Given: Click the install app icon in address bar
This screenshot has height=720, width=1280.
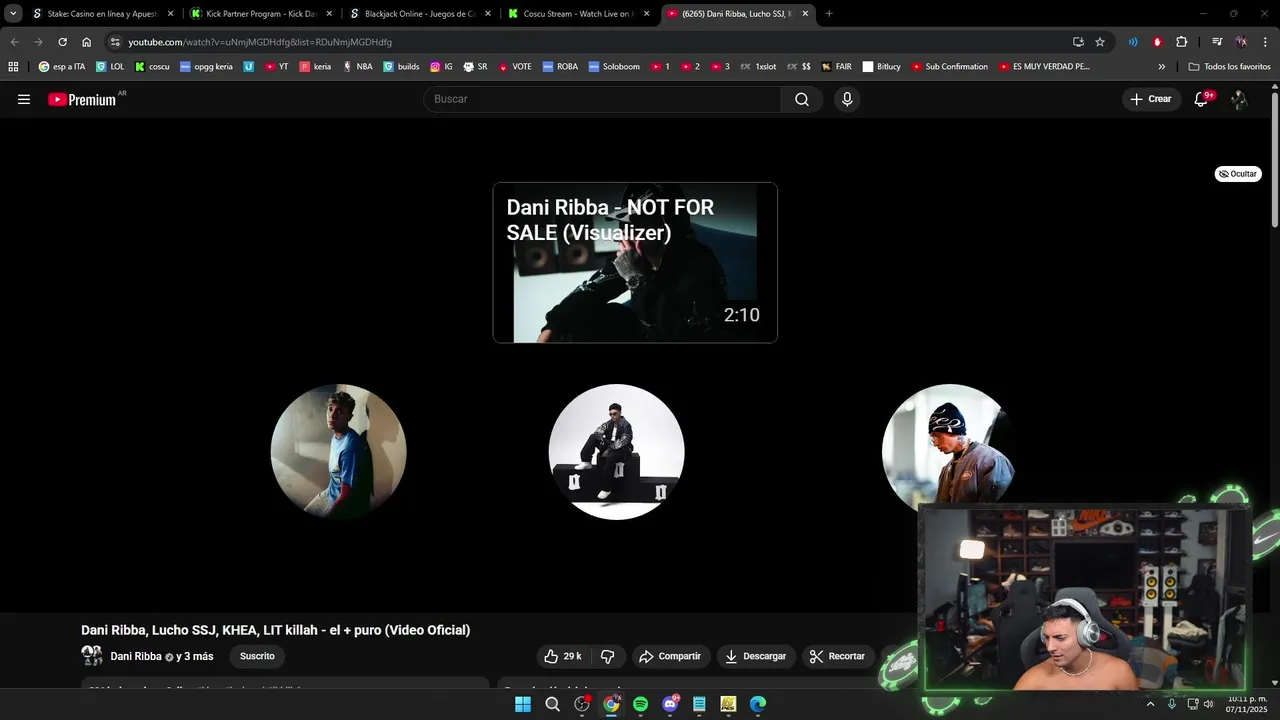Looking at the screenshot, I should pyautogui.click(x=1078, y=42).
